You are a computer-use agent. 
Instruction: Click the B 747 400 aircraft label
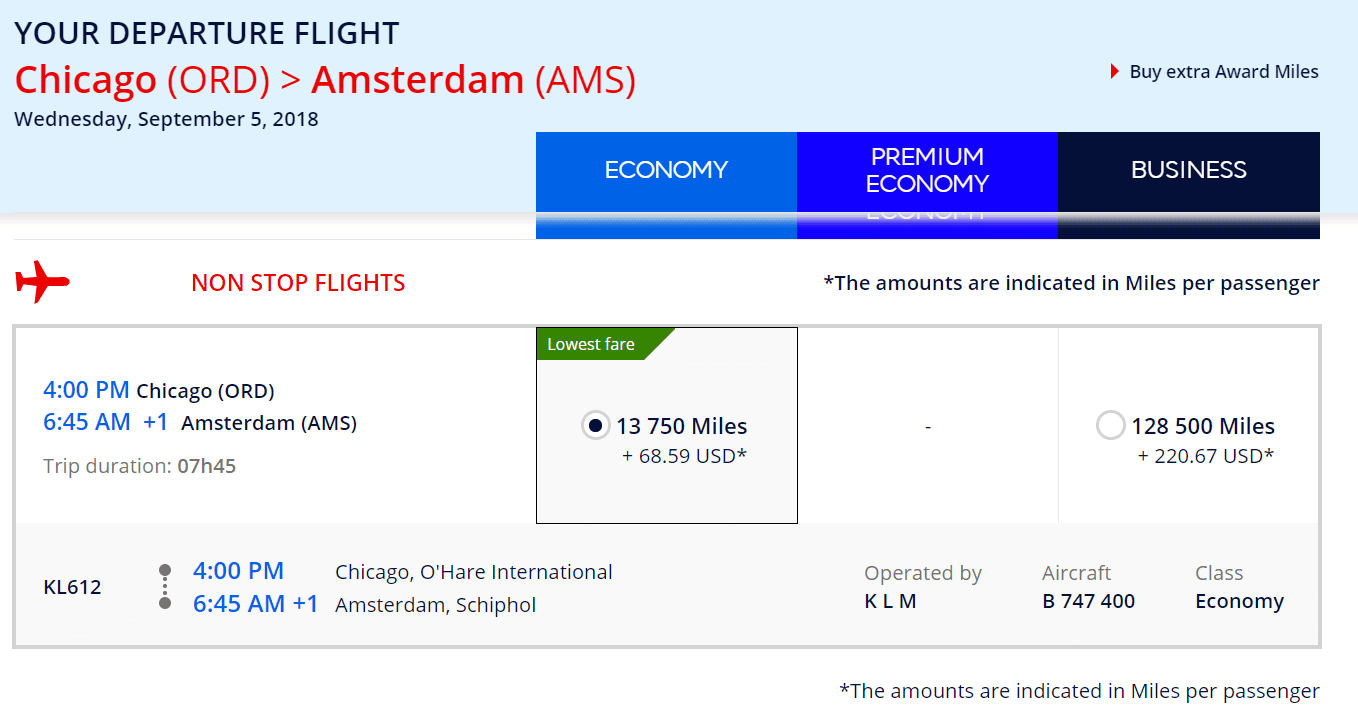click(x=1088, y=601)
